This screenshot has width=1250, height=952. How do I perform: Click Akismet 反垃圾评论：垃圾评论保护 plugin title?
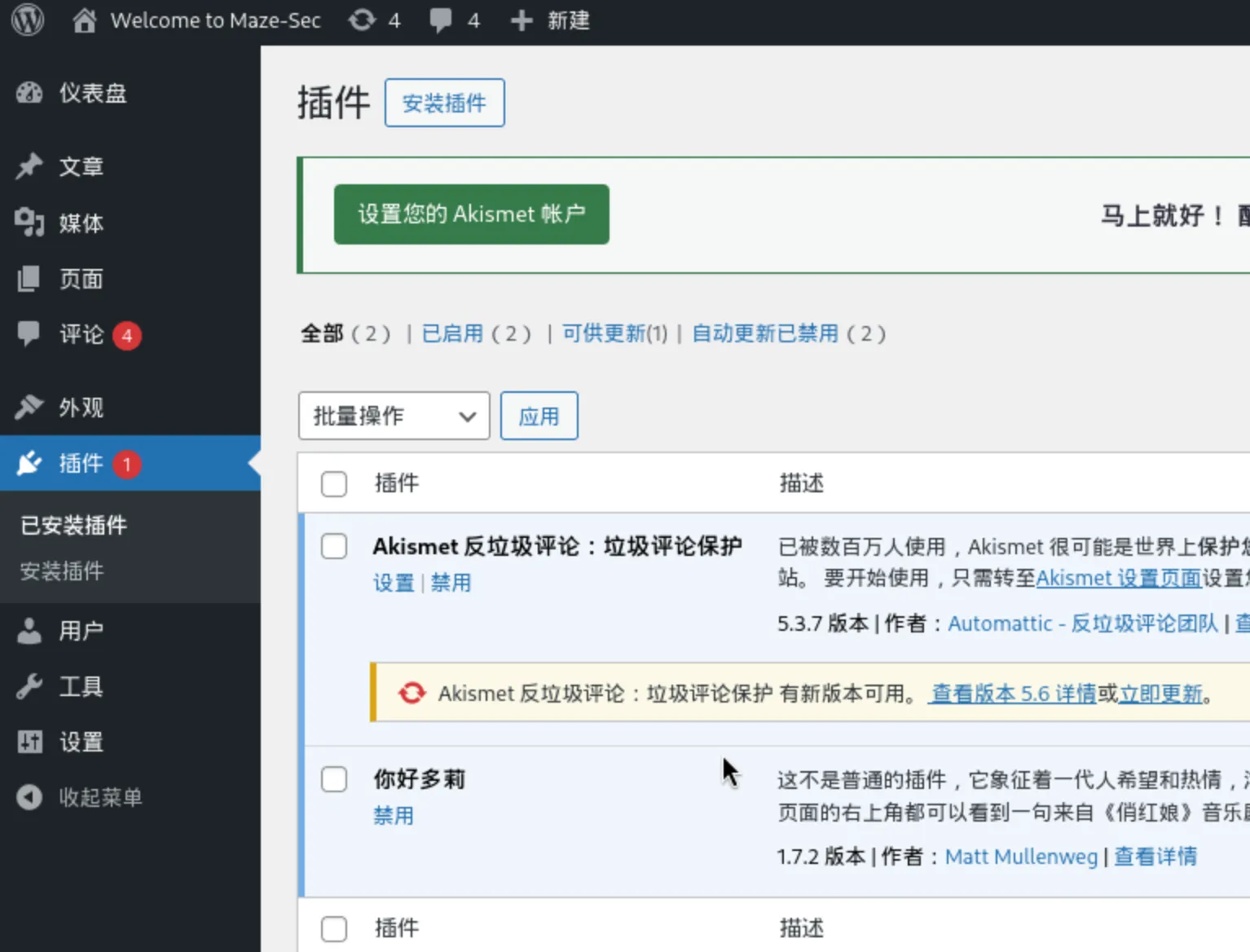point(557,546)
